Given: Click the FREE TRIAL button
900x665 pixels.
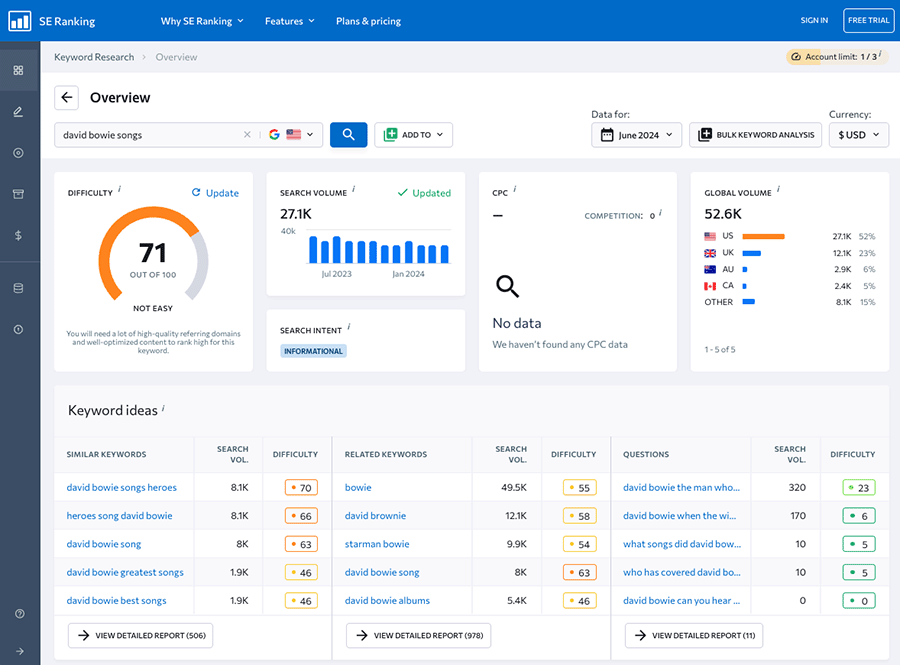Looking at the screenshot, I should pos(868,21).
